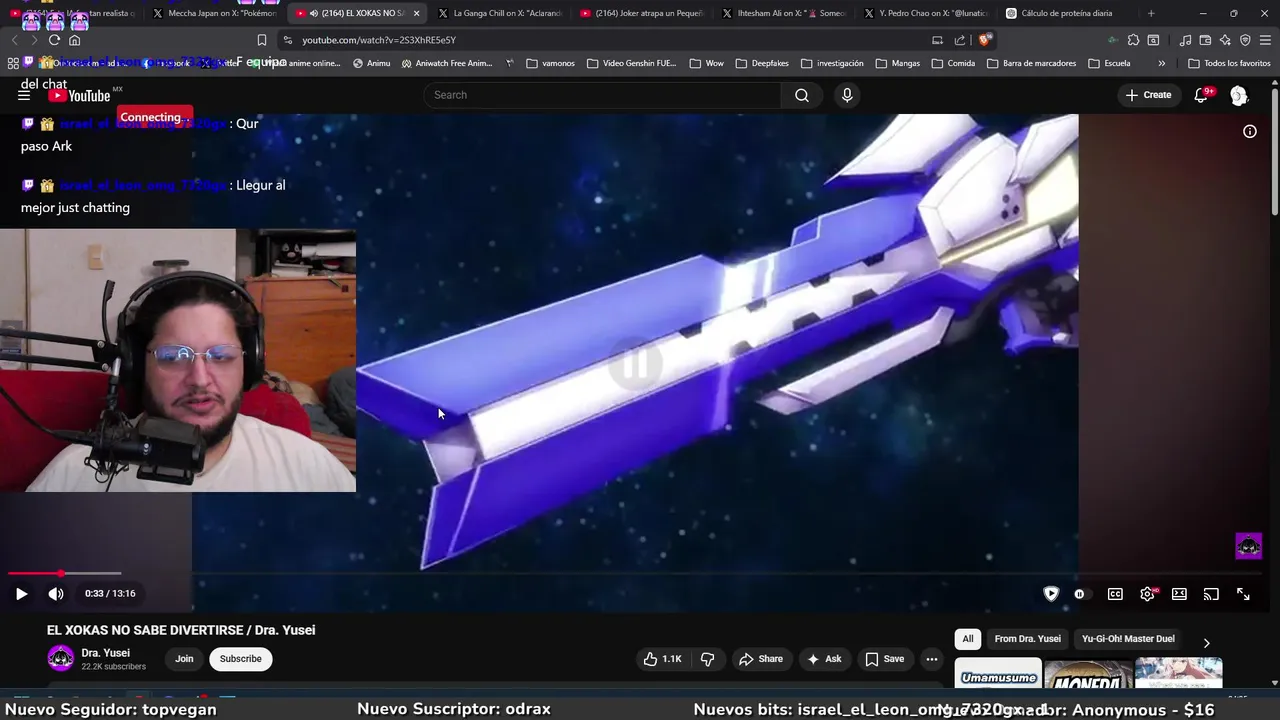Click the browser home button
This screenshot has height=720, width=1280.
pos(74,40)
